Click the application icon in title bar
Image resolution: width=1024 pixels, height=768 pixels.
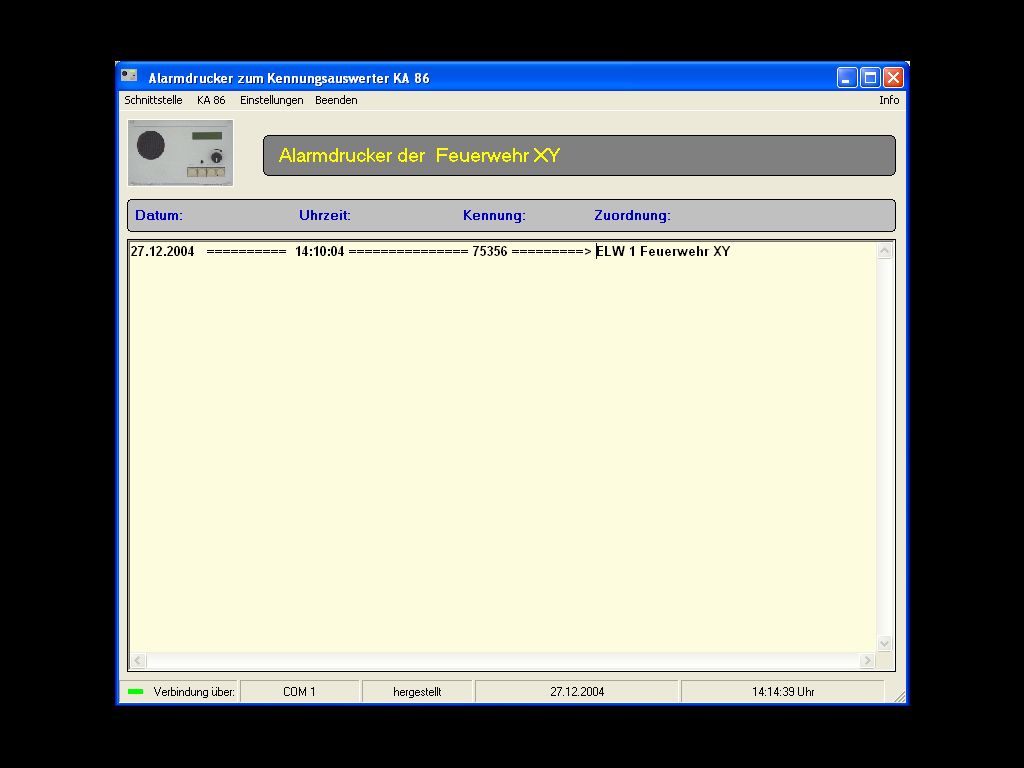(x=129, y=77)
